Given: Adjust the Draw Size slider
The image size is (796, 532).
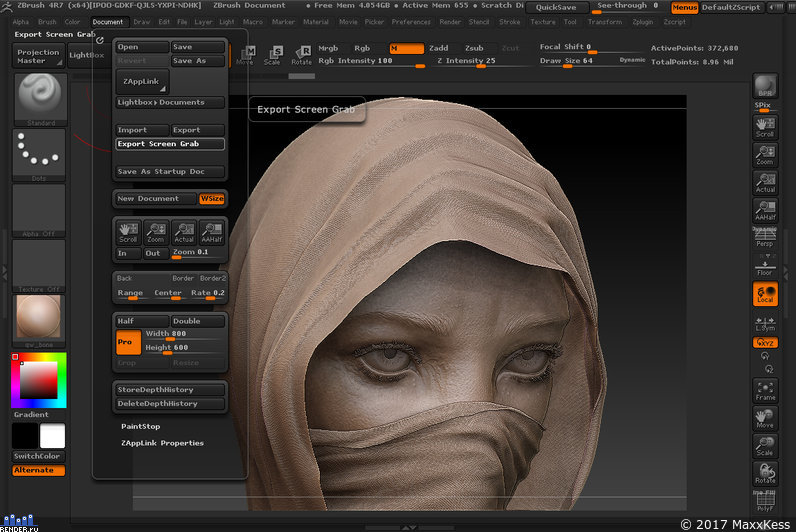Looking at the screenshot, I should (x=577, y=61).
